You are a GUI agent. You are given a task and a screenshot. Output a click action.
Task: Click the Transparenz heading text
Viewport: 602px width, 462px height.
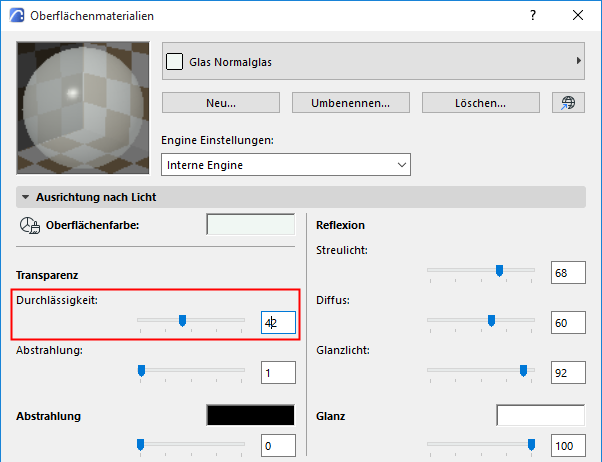tap(47, 275)
